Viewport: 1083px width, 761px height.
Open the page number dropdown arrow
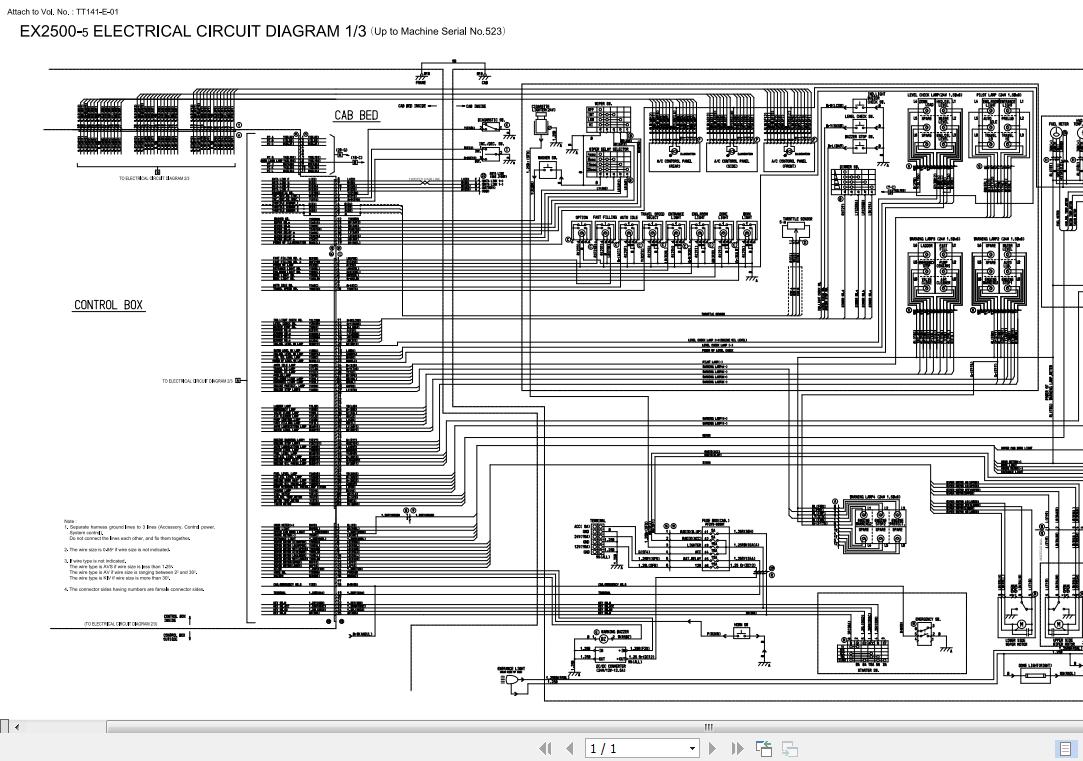692,749
